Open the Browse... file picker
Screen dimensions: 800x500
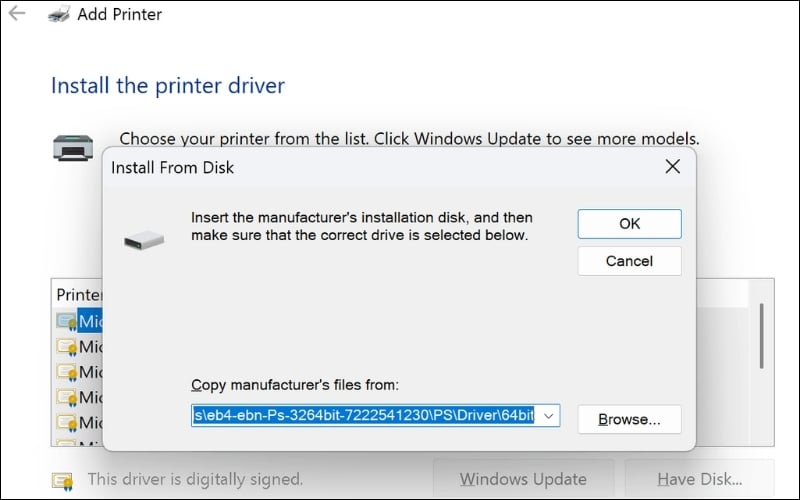[629, 419]
